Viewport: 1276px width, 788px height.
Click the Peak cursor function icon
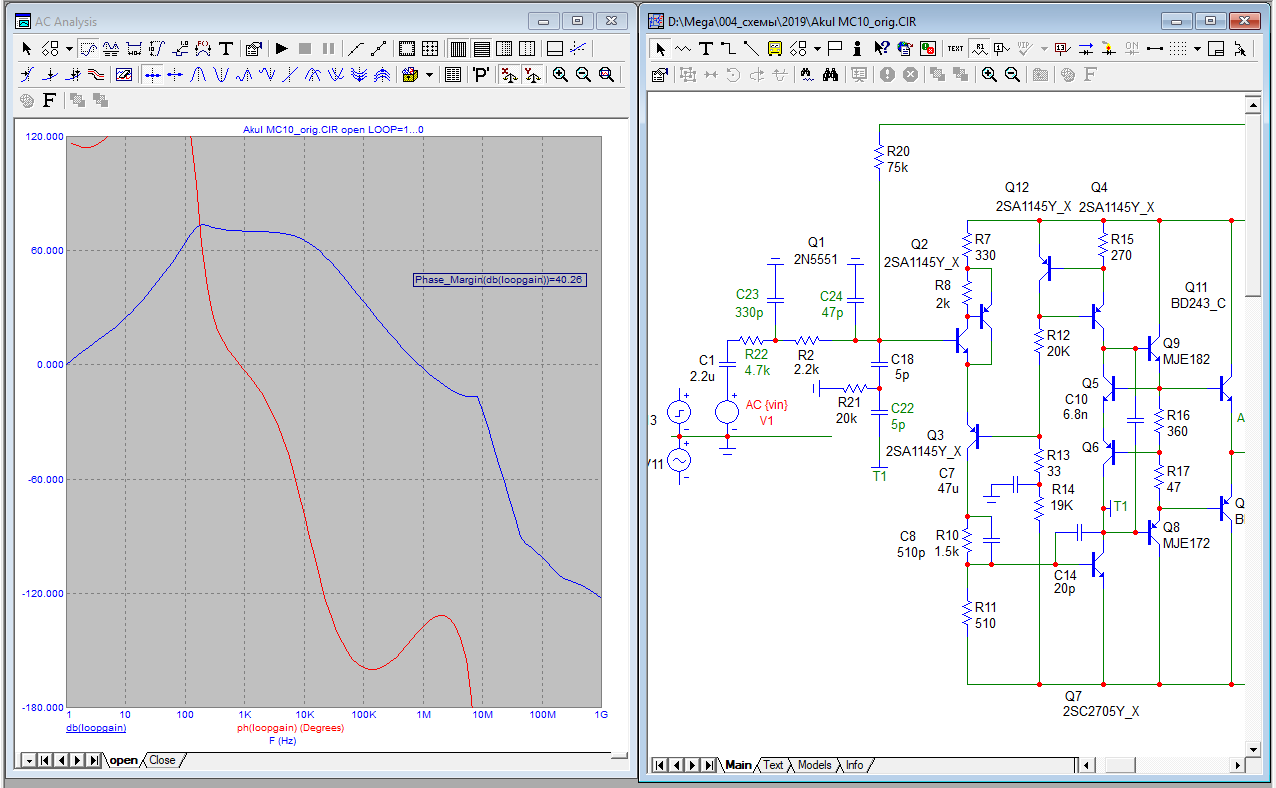(x=198, y=74)
